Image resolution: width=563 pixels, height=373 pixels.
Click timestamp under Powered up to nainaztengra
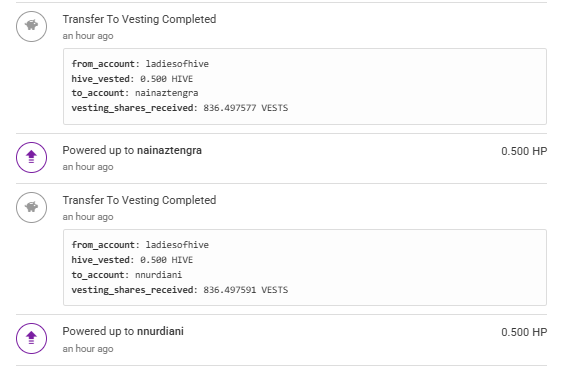88,167
